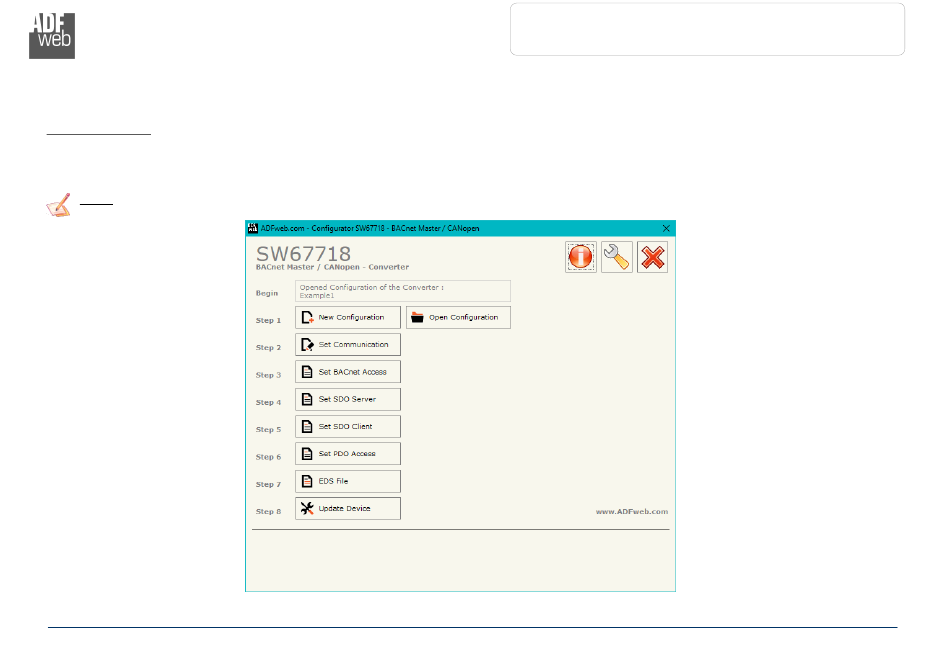Click the Open Configuration button

tap(458, 317)
